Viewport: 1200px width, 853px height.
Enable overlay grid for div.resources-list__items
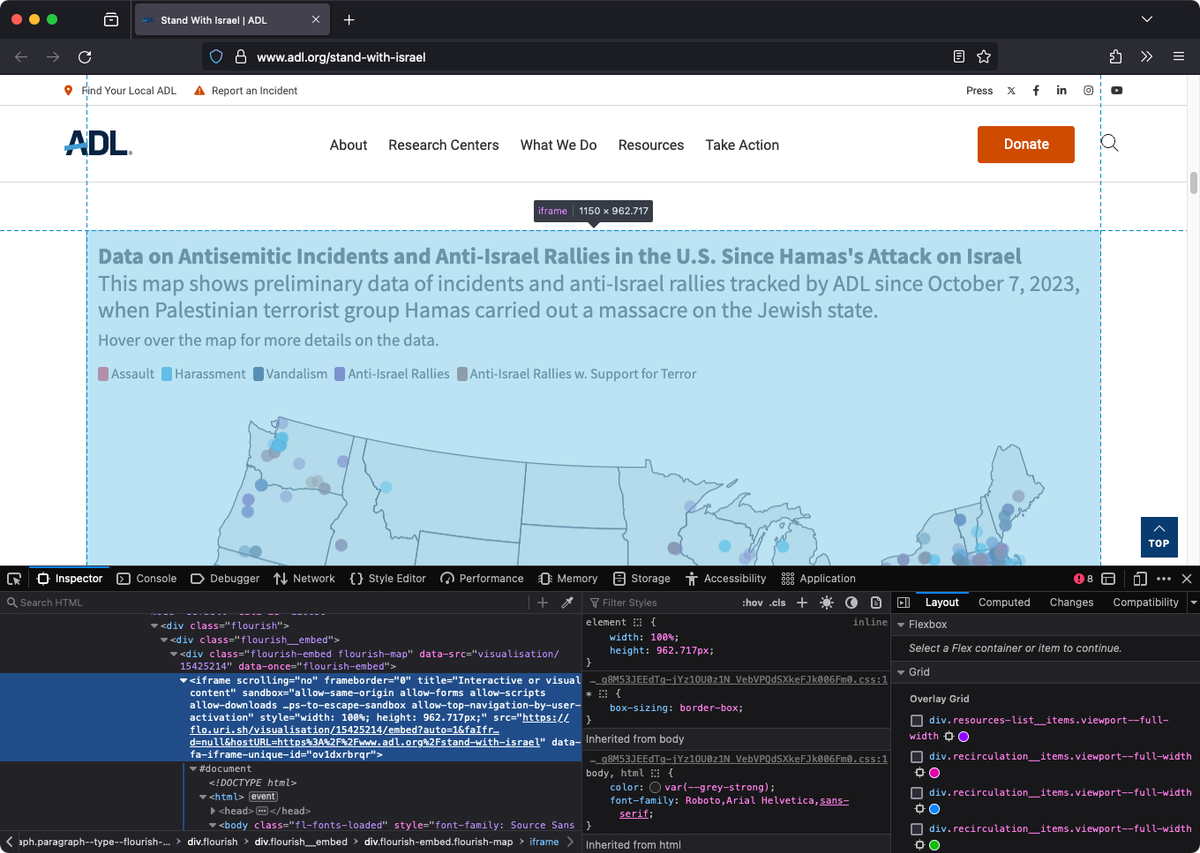(916, 721)
